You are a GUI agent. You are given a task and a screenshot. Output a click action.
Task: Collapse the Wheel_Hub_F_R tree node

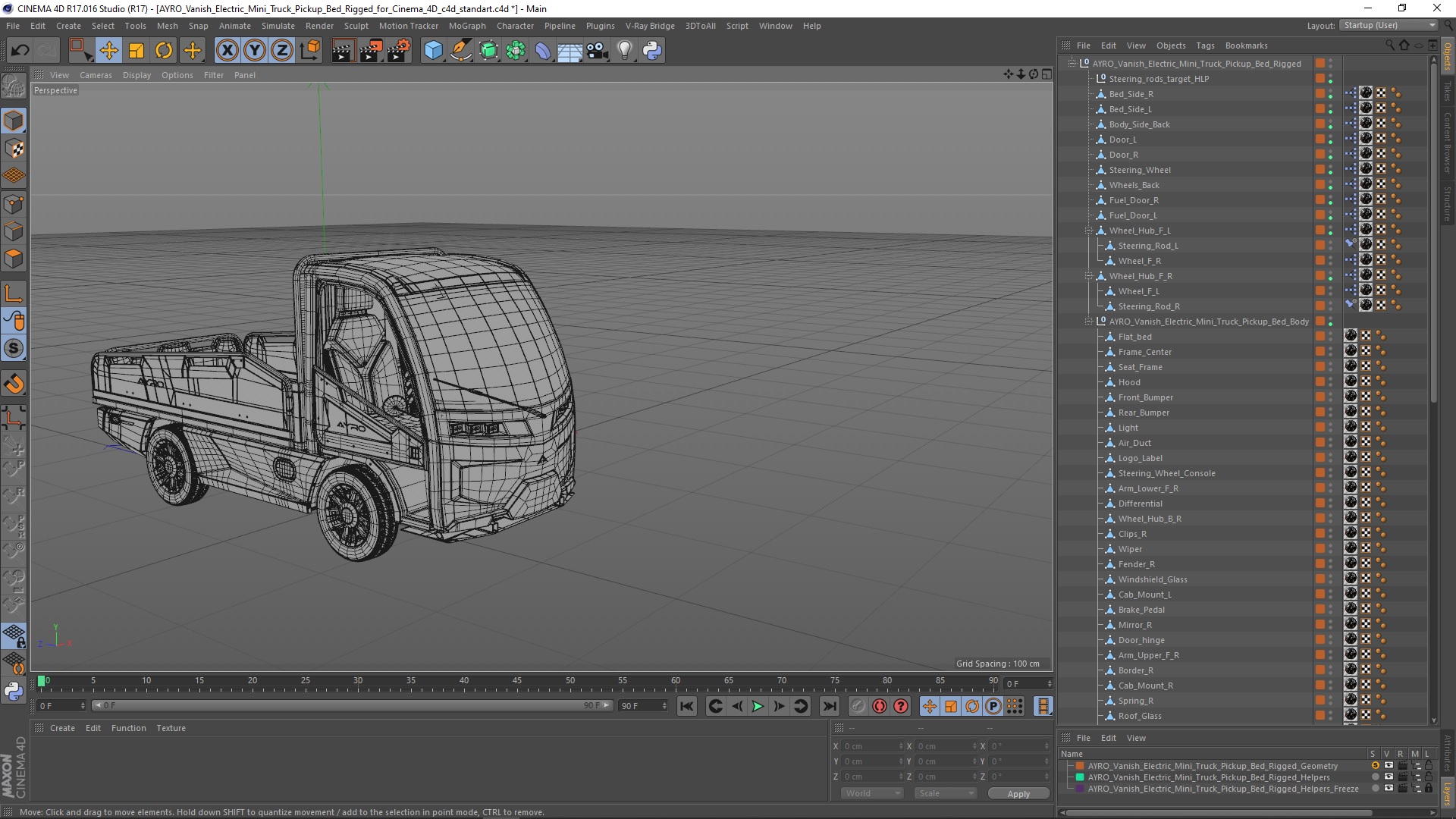1089,276
